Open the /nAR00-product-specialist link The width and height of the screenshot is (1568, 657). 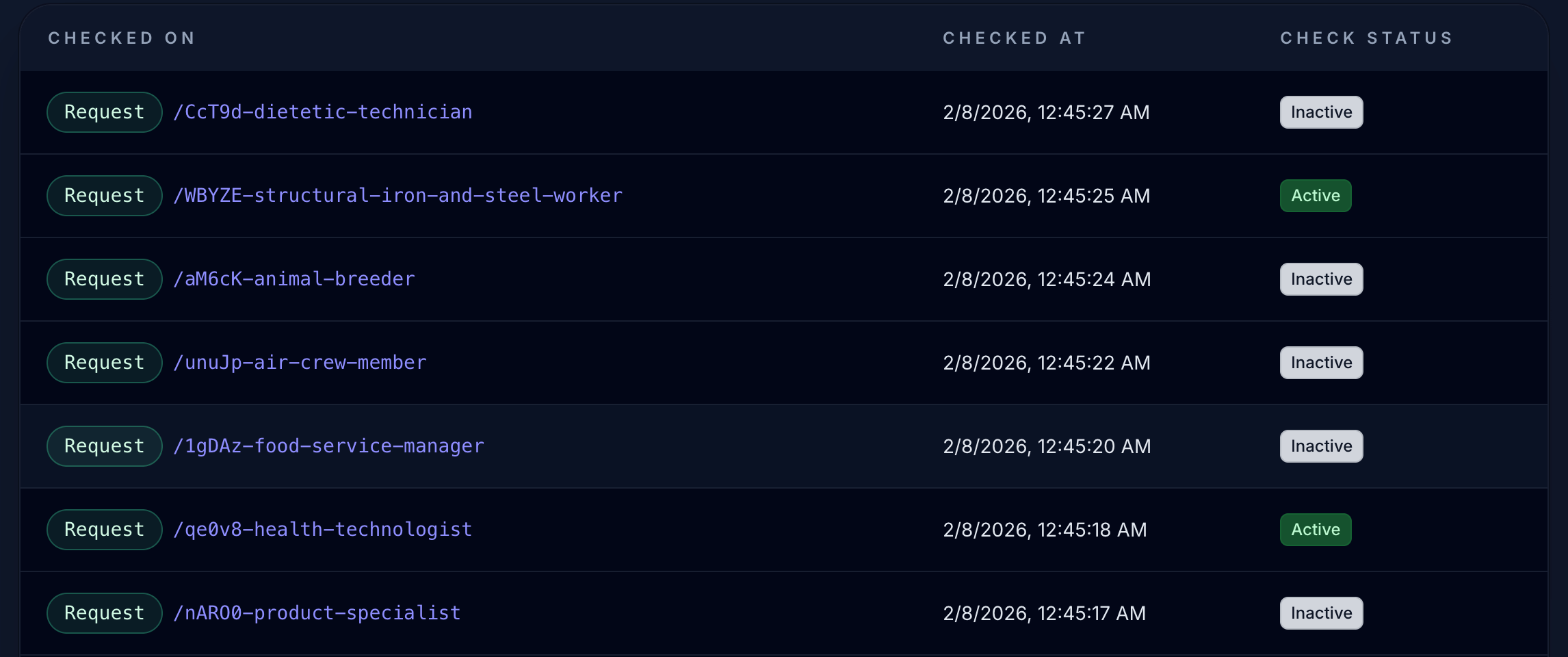coord(317,613)
